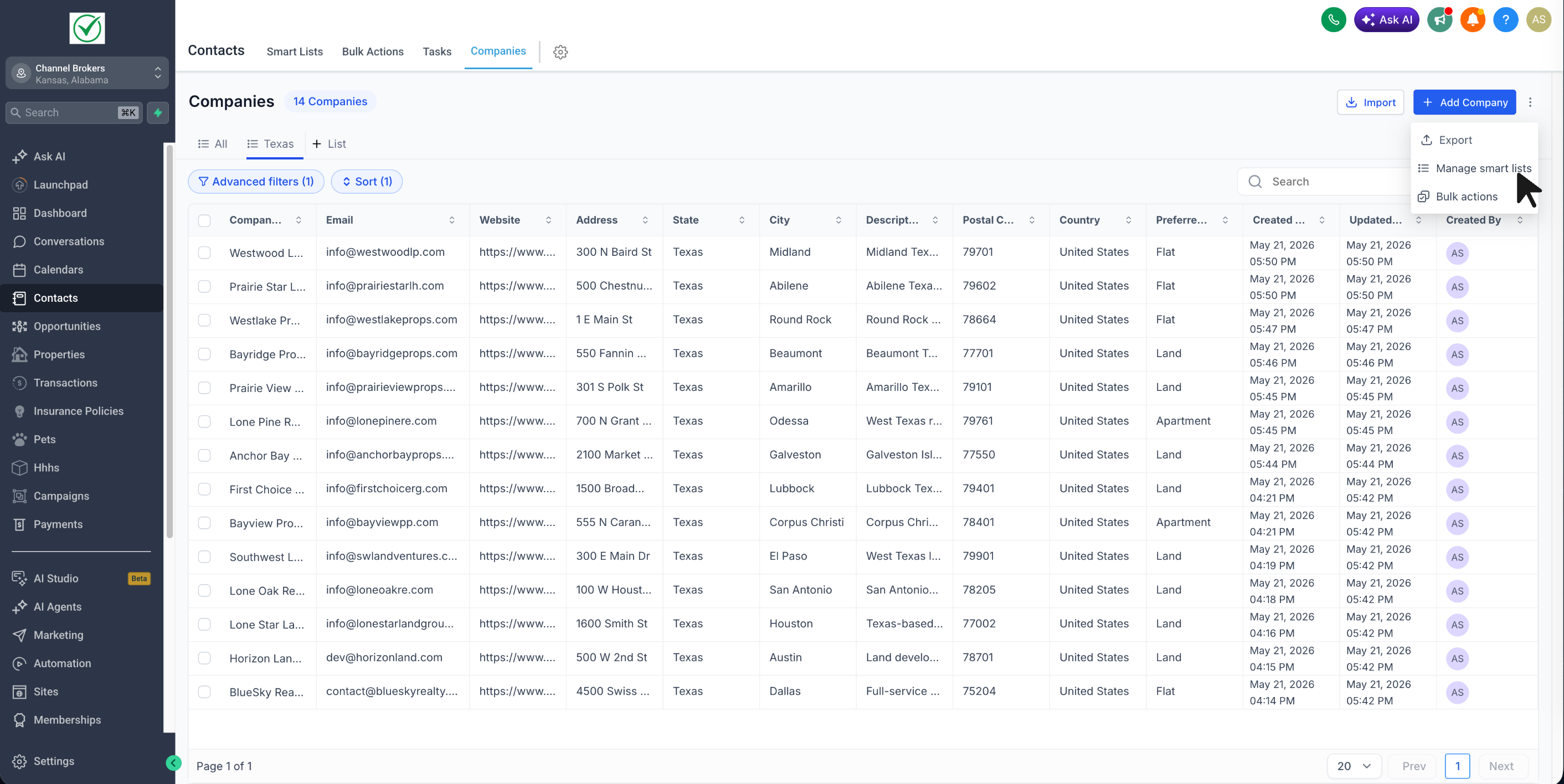Image resolution: width=1564 pixels, height=784 pixels.
Task: Select Bulk actions from the dropdown menu
Action: 1474,197
